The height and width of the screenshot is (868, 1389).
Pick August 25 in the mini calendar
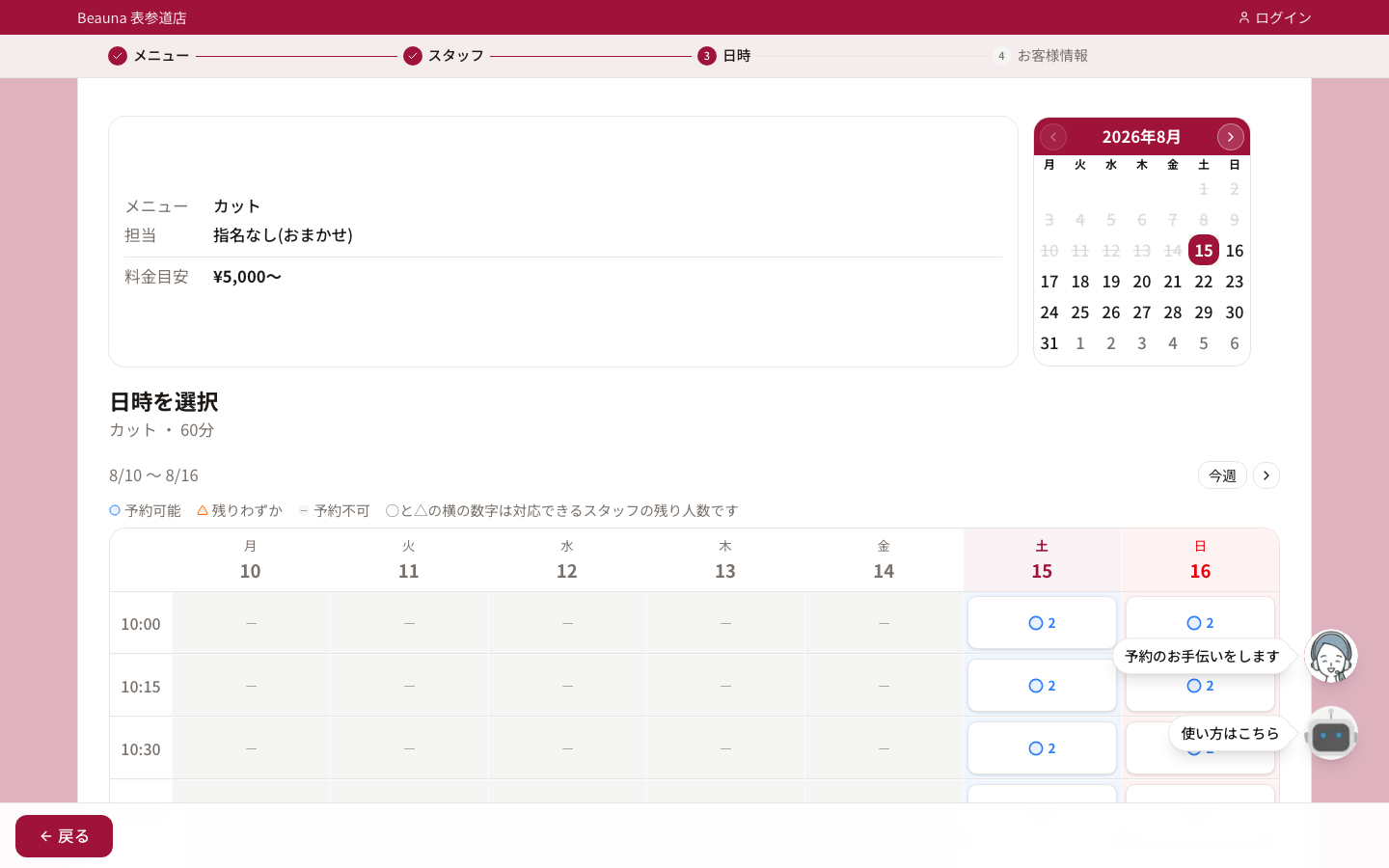[1080, 312]
